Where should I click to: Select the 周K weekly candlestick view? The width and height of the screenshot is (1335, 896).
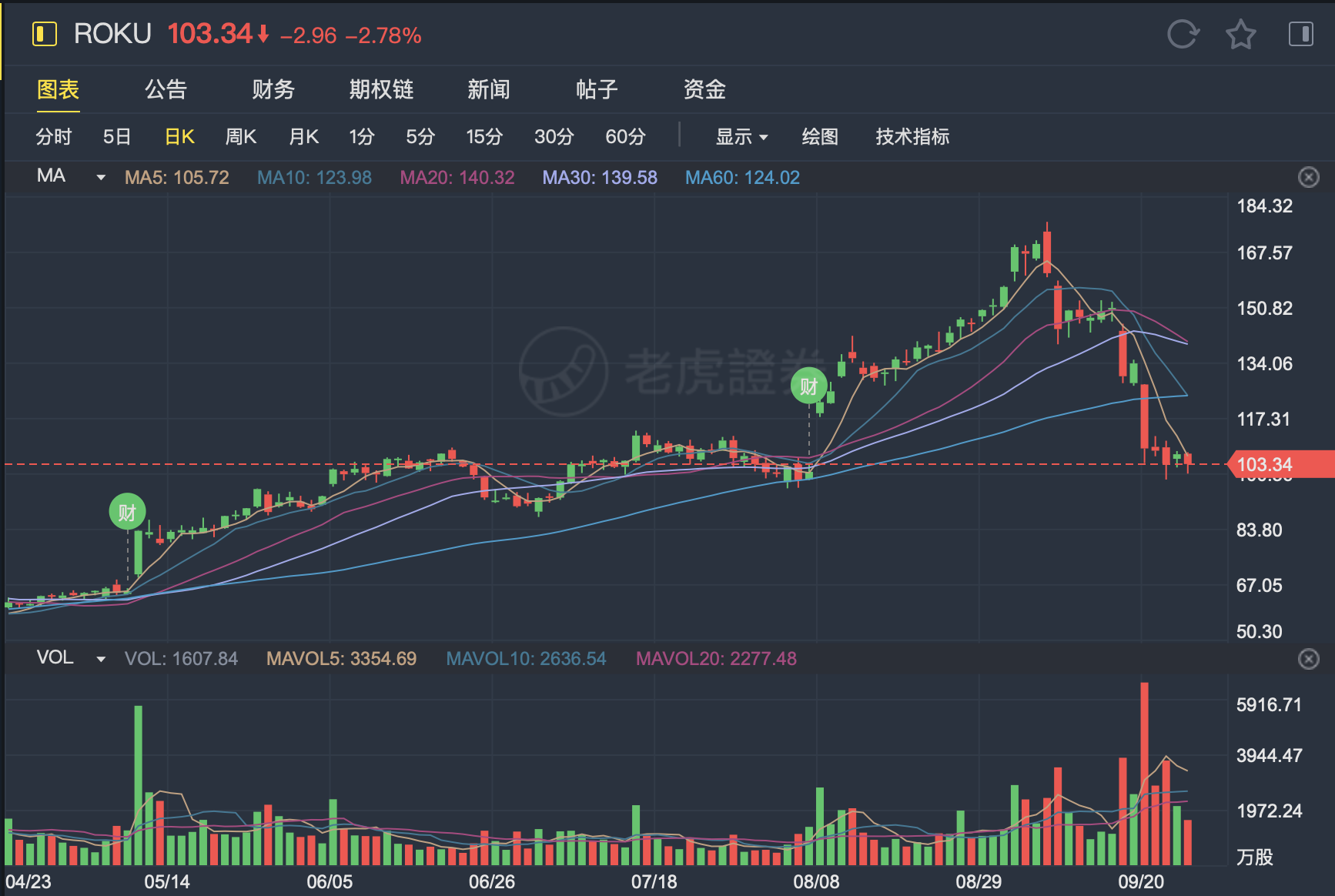pos(240,136)
